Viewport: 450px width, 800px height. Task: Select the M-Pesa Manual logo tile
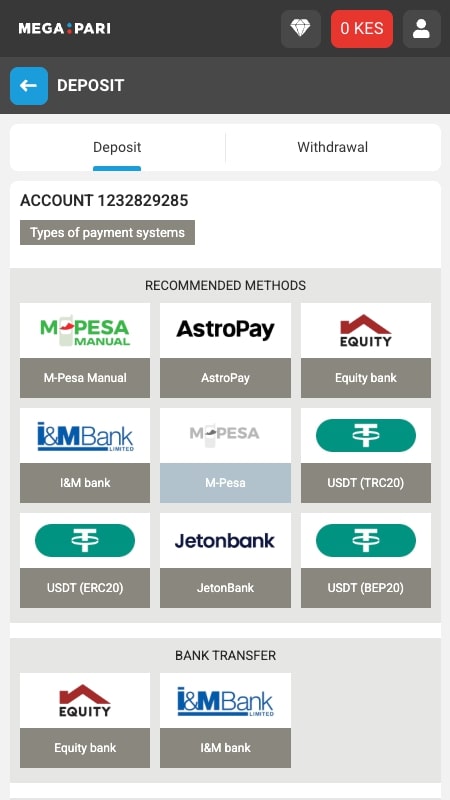(x=85, y=331)
